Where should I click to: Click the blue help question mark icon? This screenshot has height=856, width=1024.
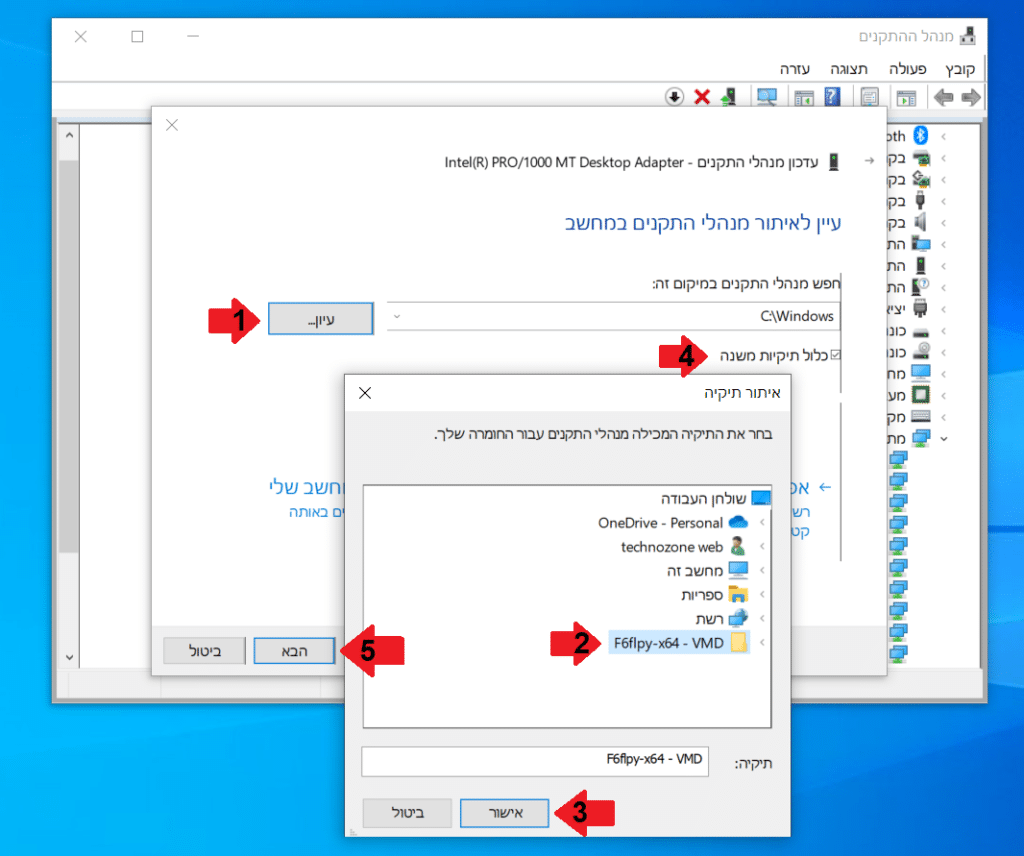point(831,97)
